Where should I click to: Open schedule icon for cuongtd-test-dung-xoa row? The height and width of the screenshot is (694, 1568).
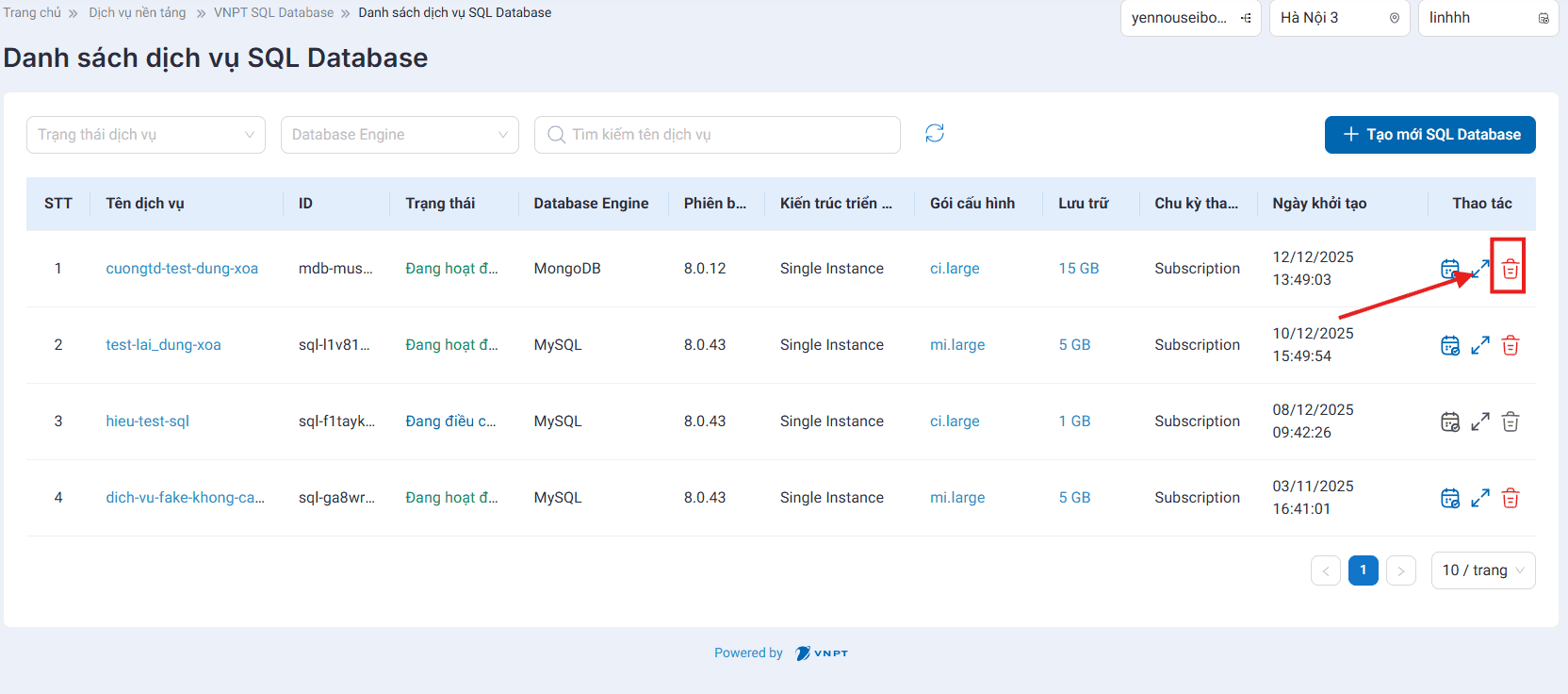coord(1448,269)
